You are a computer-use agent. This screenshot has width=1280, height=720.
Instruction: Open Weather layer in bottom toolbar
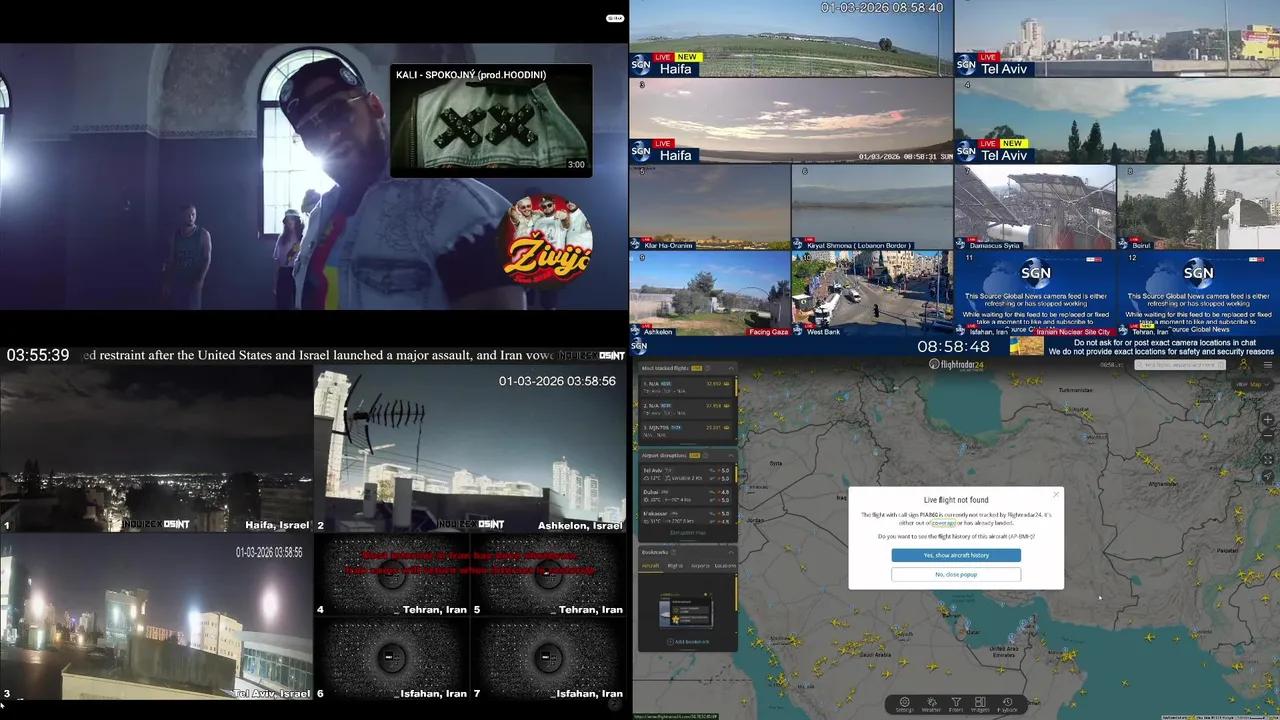930,704
